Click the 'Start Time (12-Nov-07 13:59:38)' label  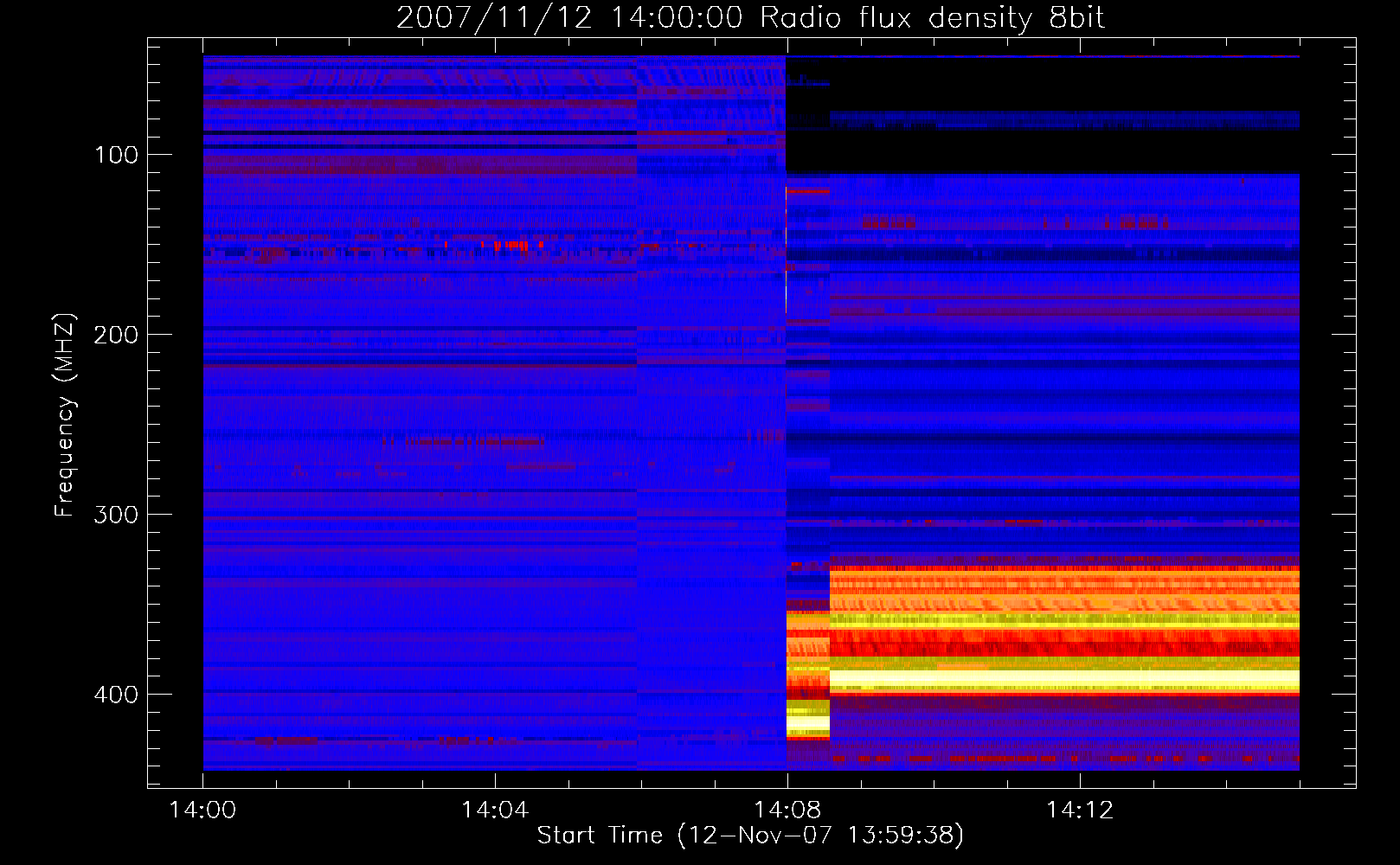pos(750,835)
